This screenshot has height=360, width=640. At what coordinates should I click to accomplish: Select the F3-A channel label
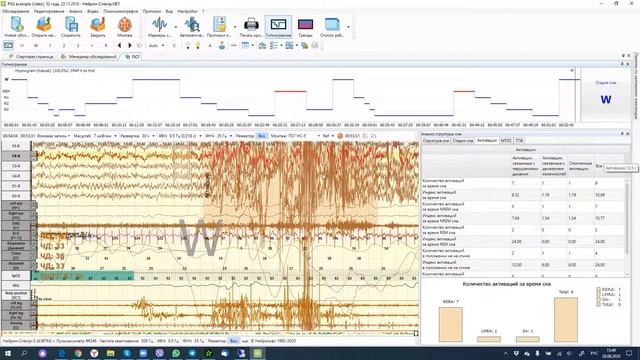click(16, 146)
